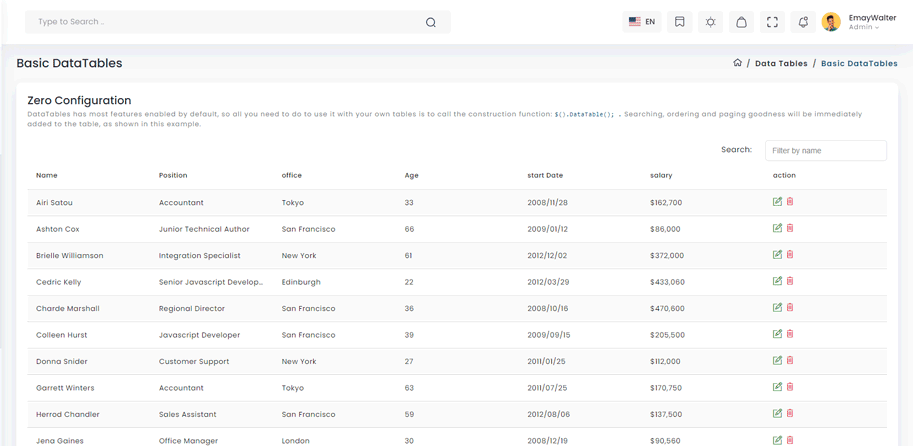
Task: Focus the Type to Search box
Action: pos(225,22)
